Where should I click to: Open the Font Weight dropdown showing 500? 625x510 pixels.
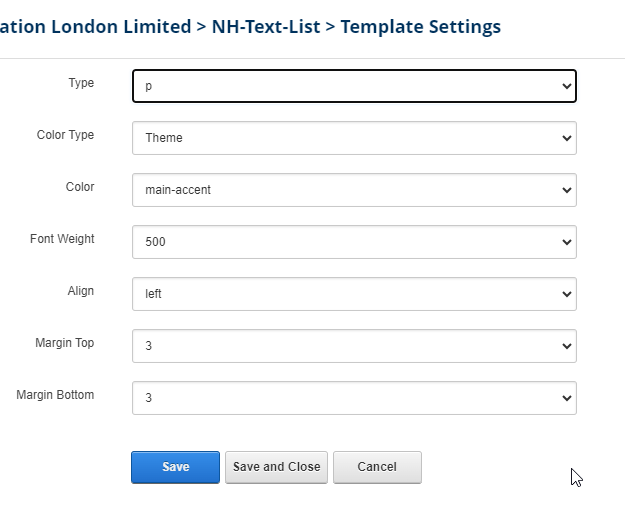354,242
